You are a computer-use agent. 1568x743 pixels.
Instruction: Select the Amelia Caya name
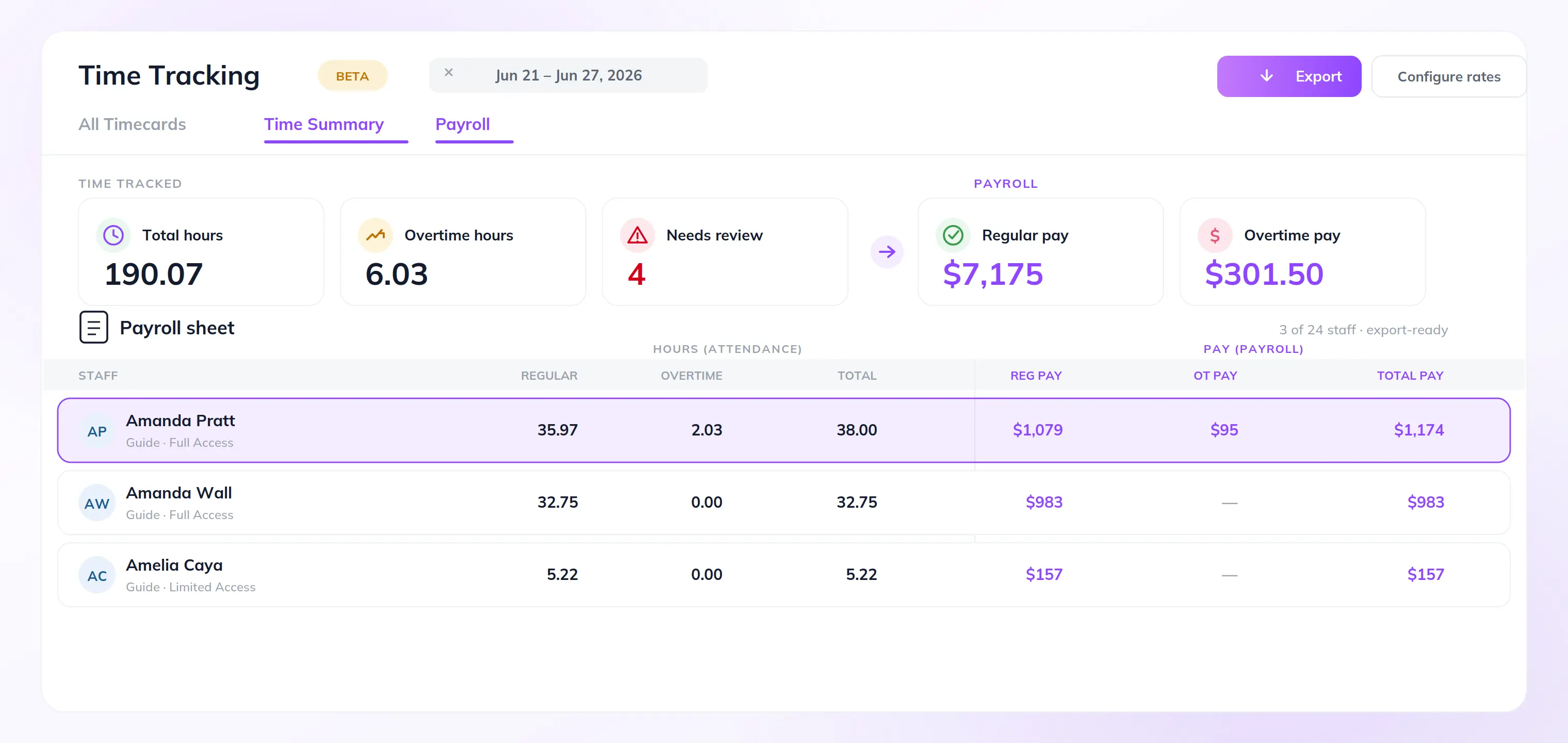tap(174, 565)
